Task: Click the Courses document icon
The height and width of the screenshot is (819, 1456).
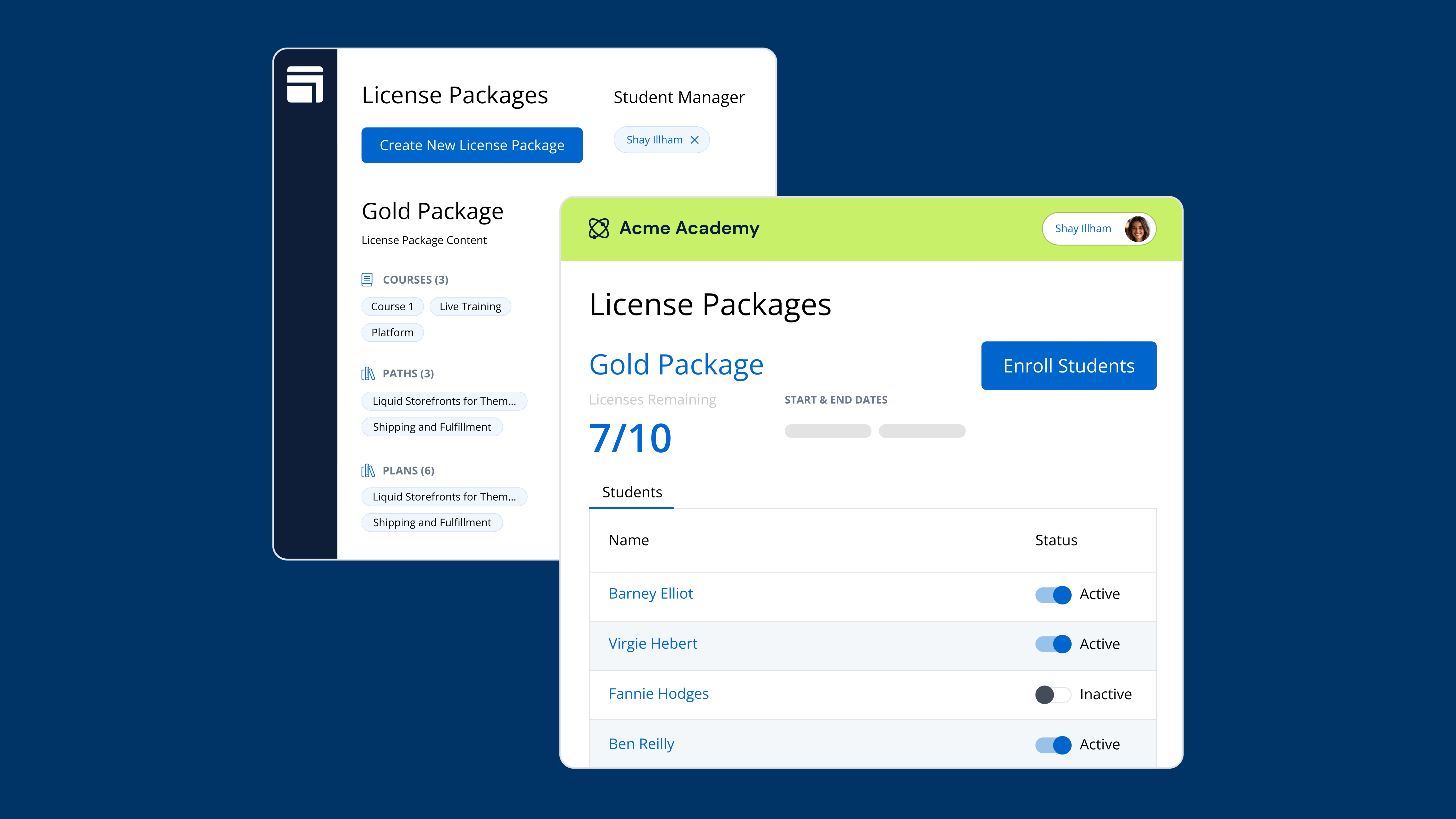Action: (x=367, y=279)
